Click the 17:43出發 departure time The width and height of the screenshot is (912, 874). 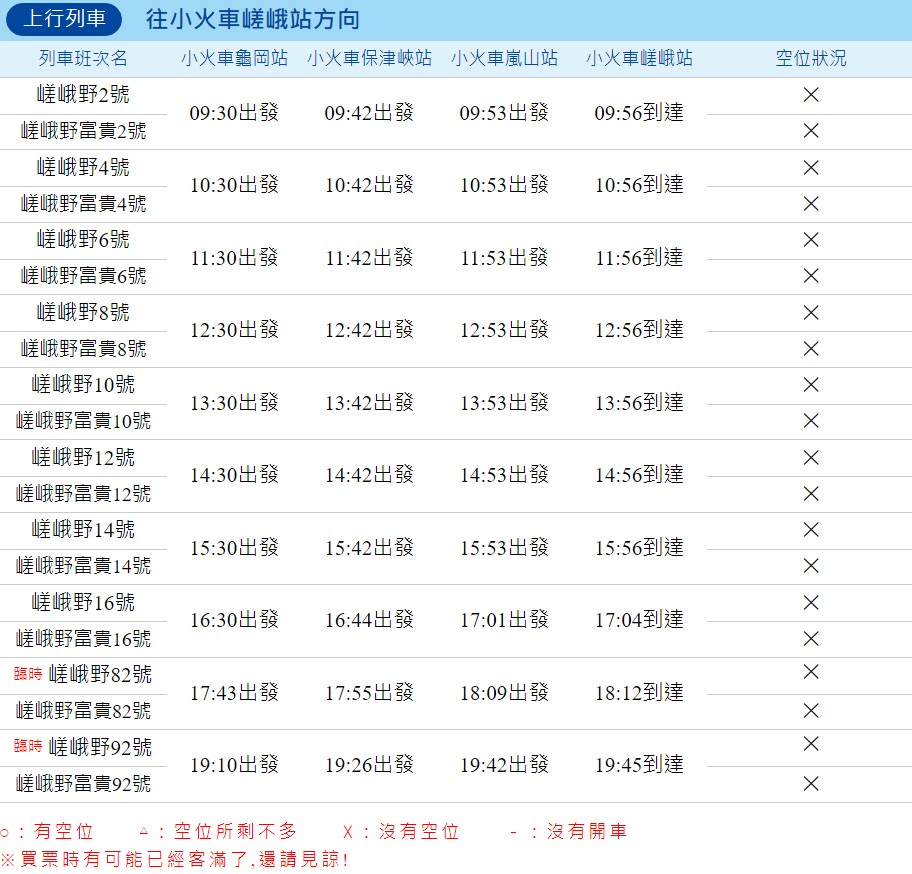[234, 693]
